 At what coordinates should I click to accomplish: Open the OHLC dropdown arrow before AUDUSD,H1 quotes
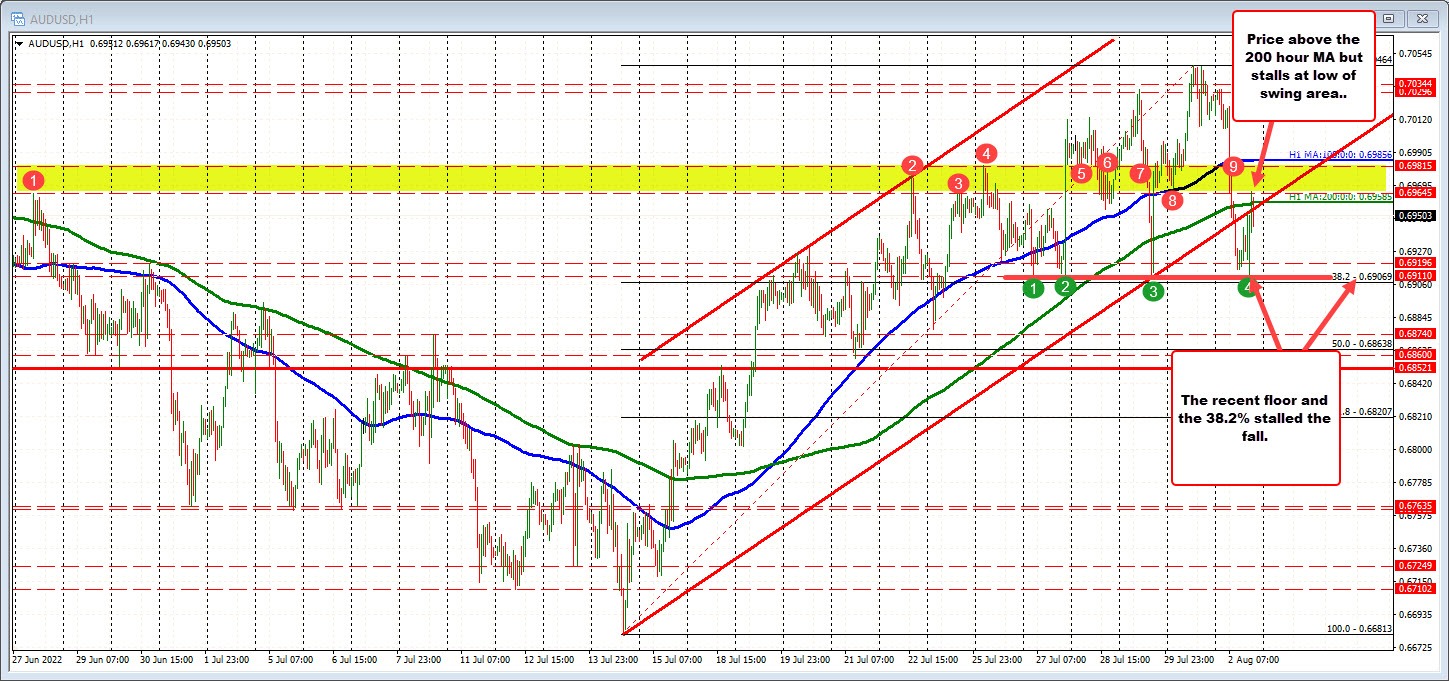[x=17, y=43]
